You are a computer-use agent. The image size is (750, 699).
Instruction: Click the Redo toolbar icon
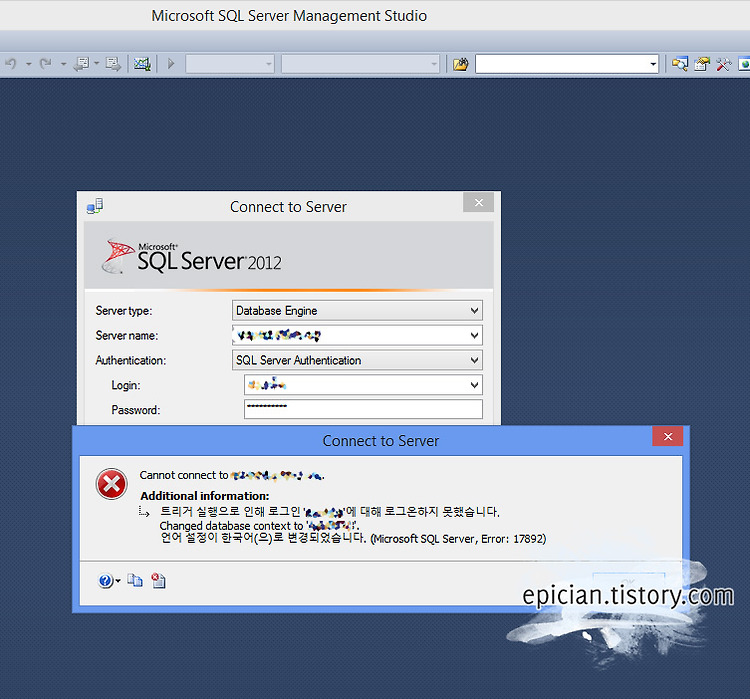click(46, 64)
